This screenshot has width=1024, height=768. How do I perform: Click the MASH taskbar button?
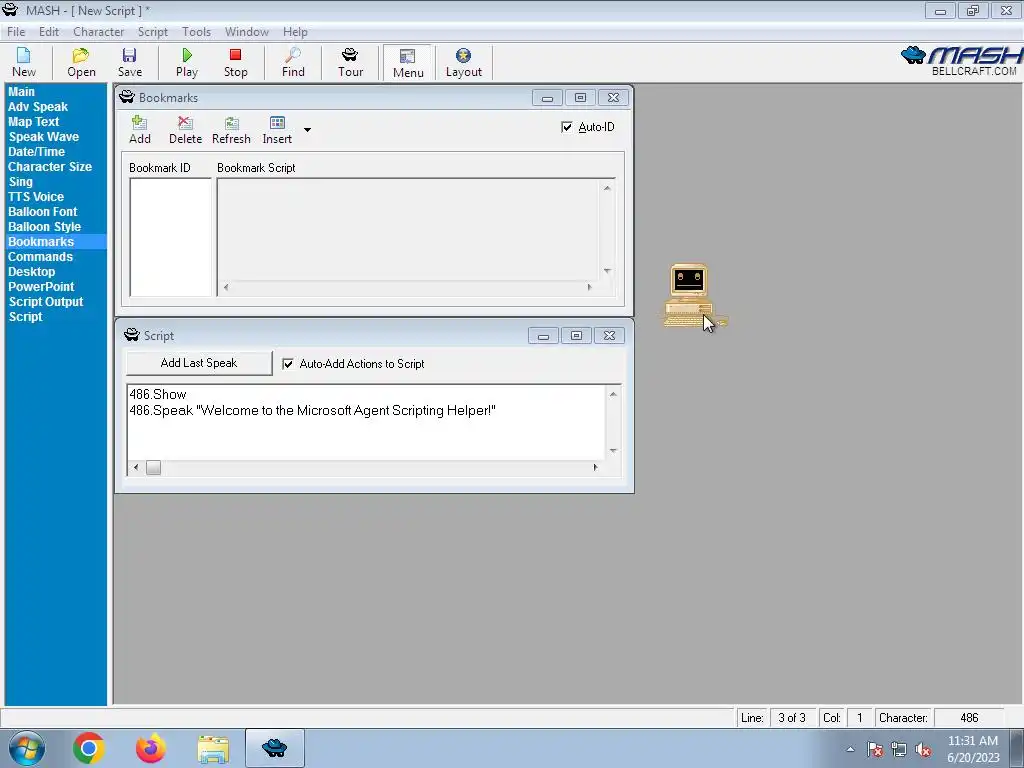tap(274, 748)
